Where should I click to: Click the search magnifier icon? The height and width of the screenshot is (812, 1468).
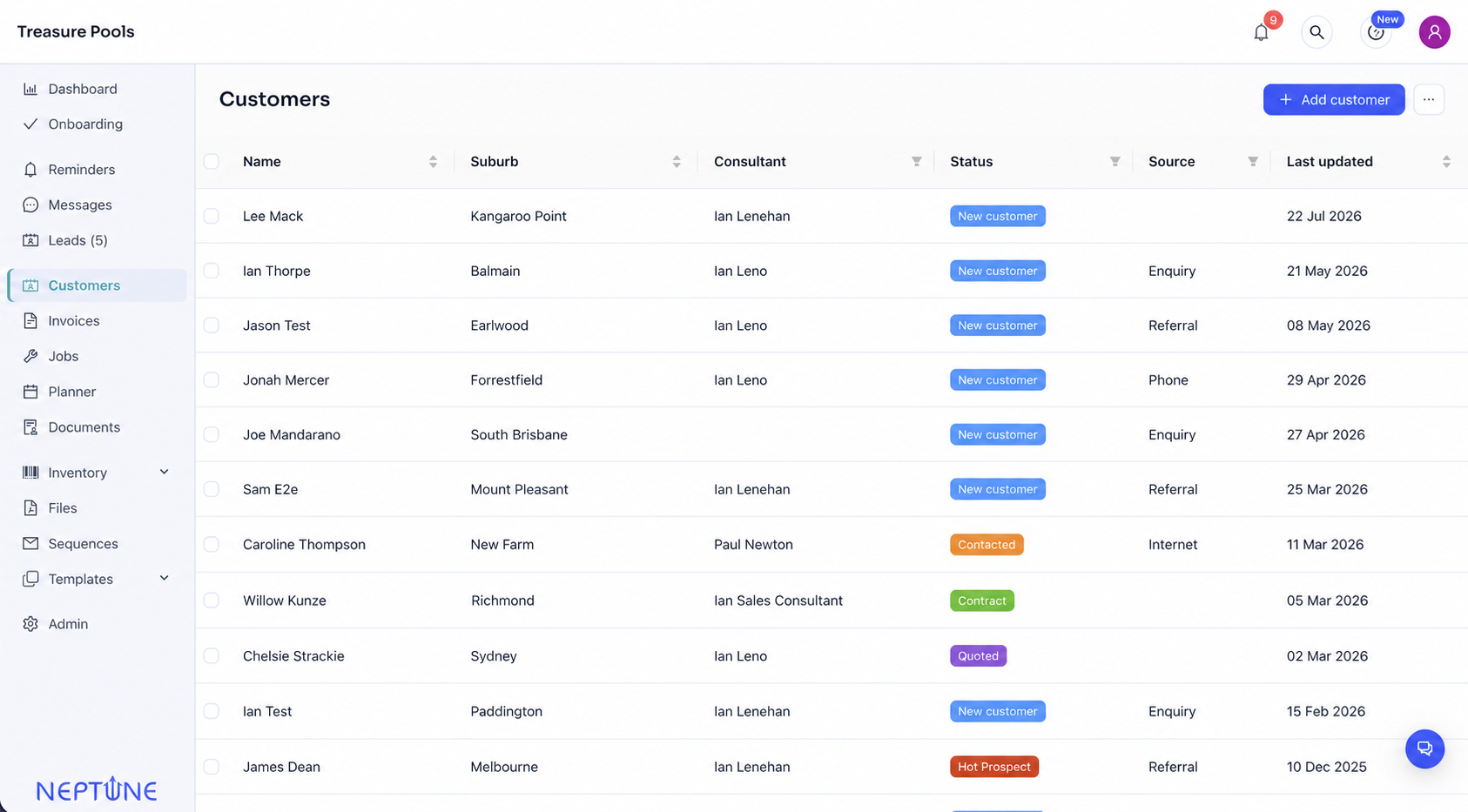coord(1316,32)
